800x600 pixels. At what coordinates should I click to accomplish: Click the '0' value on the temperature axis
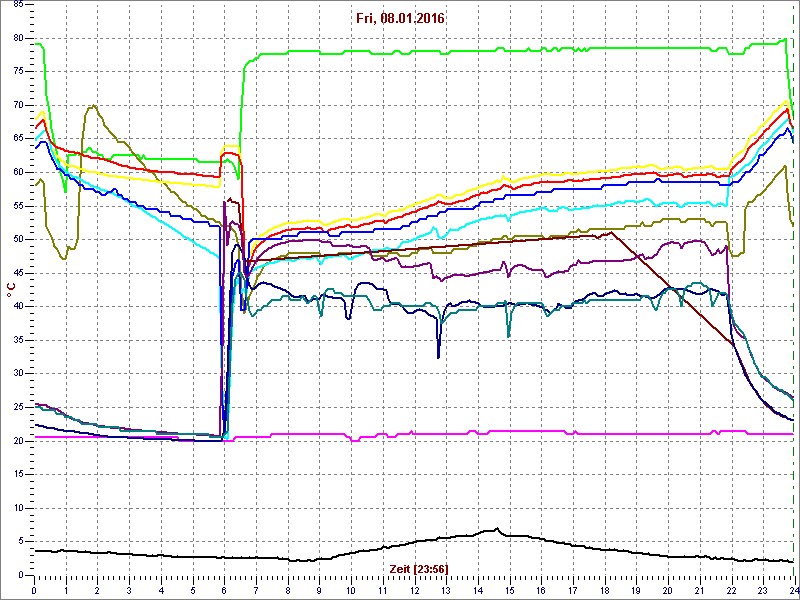click(x=21, y=575)
